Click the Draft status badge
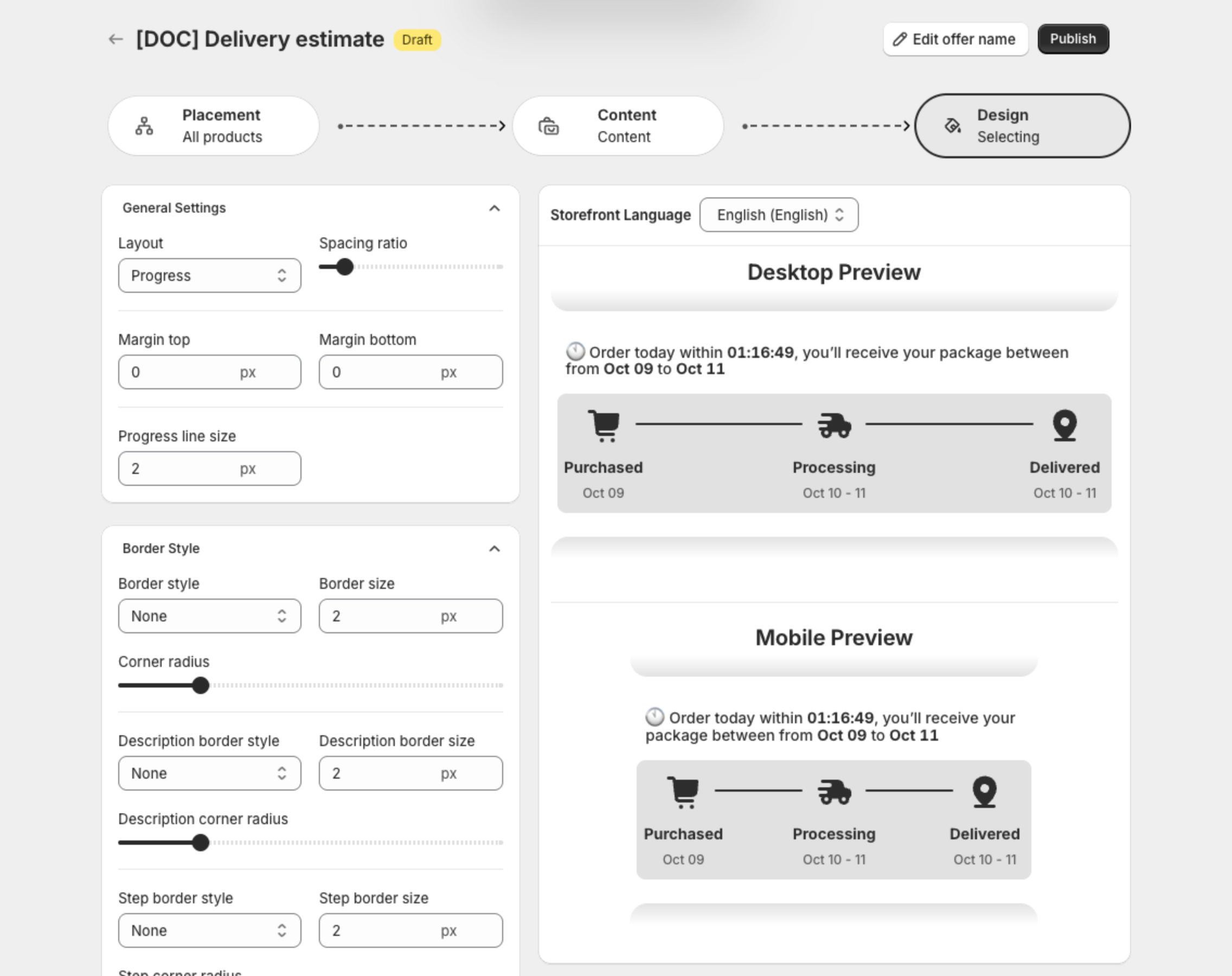The image size is (1232, 976). pyautogui.click(x=417, y=40)
